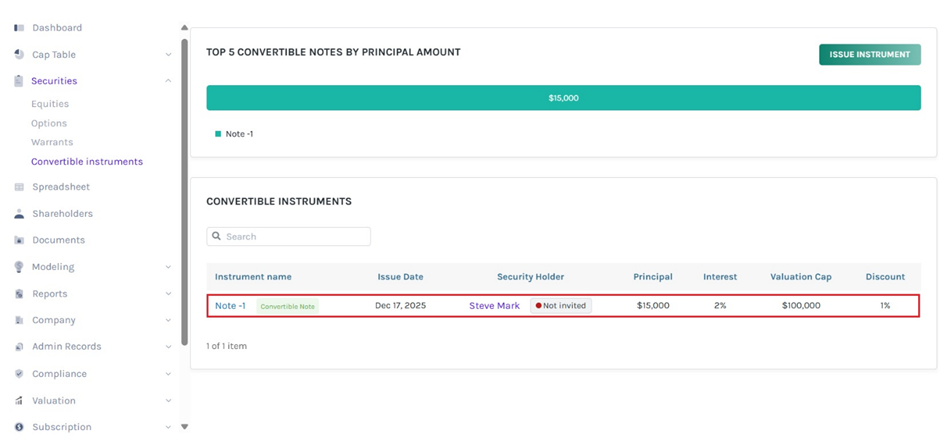This screenshot has width=940, height=441.
Task: Click sidebar scrollbar up arrow
Action: 185,28
